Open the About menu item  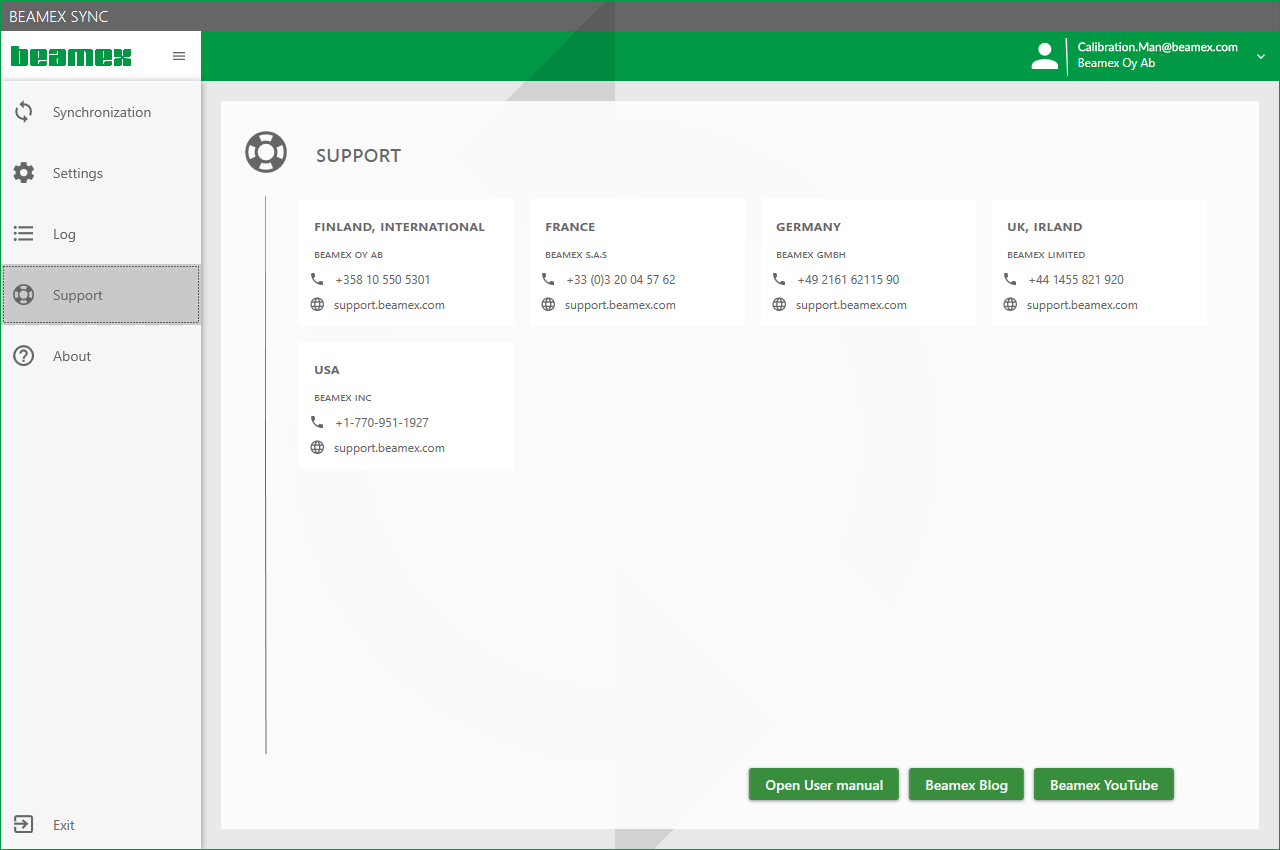click(101, 356)
